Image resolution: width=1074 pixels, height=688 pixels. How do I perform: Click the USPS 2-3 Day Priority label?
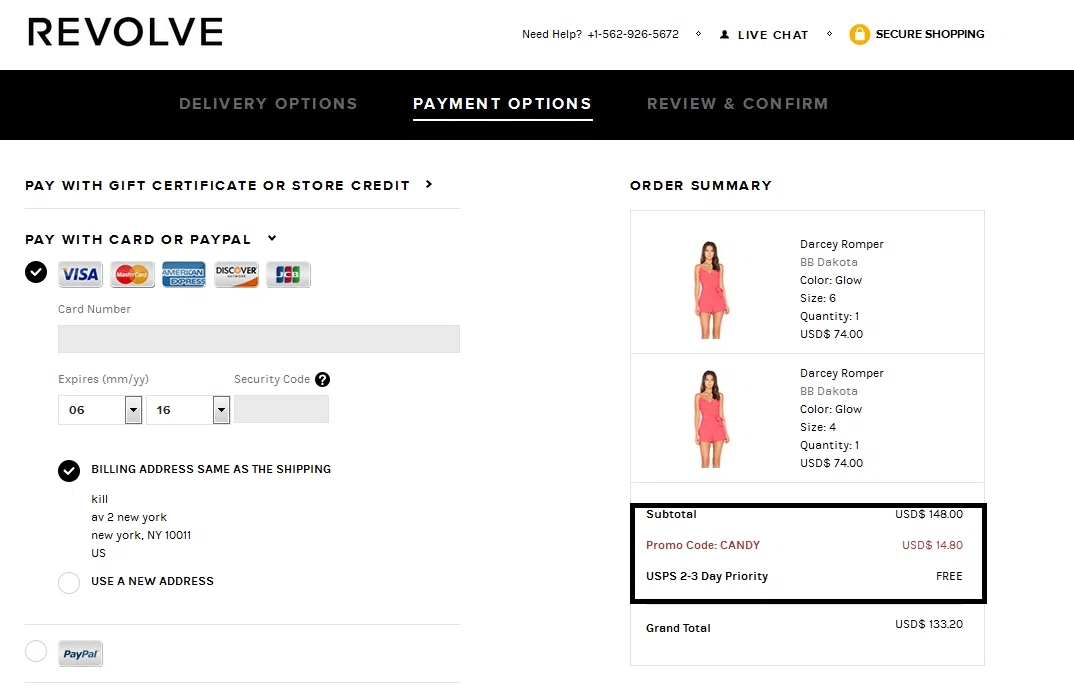pyautogui.click(x=707, y=576)
